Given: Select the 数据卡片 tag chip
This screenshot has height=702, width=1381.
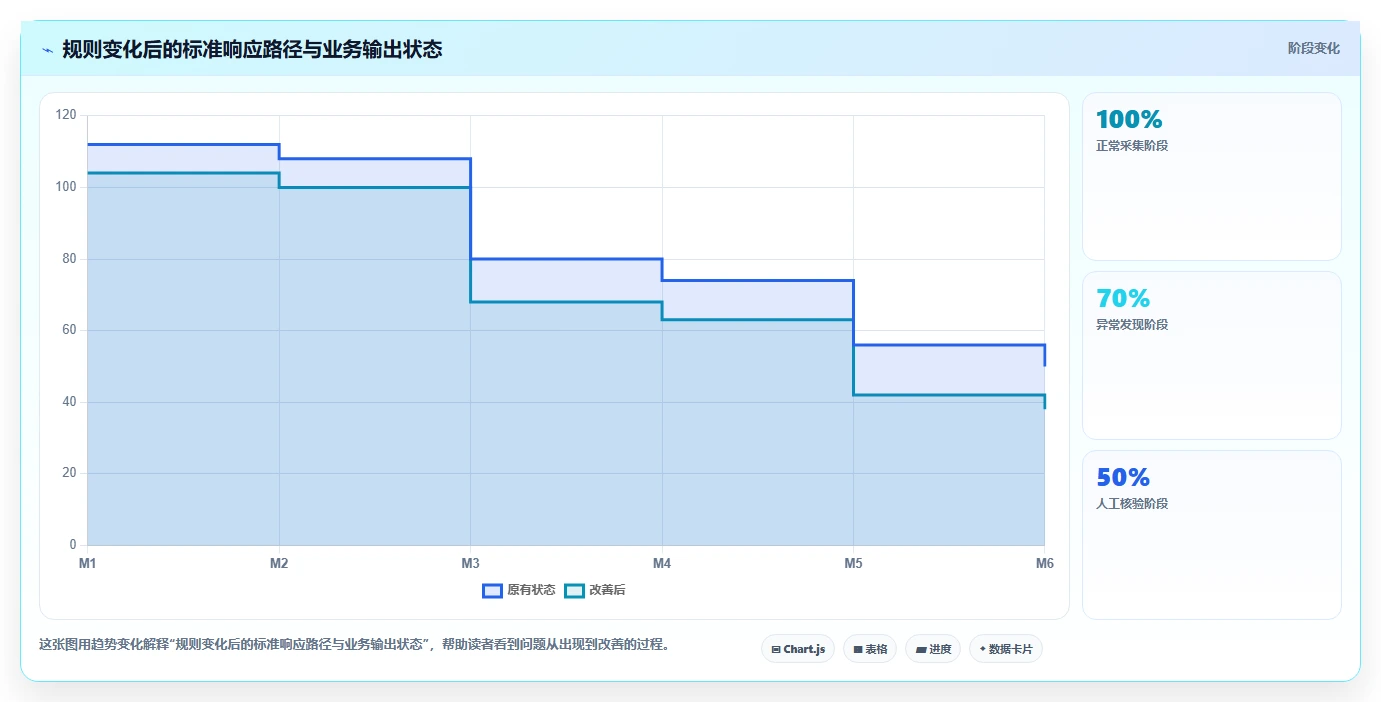Looking at the screenshot, I should pyautogui.click(x=1006, y=649).
